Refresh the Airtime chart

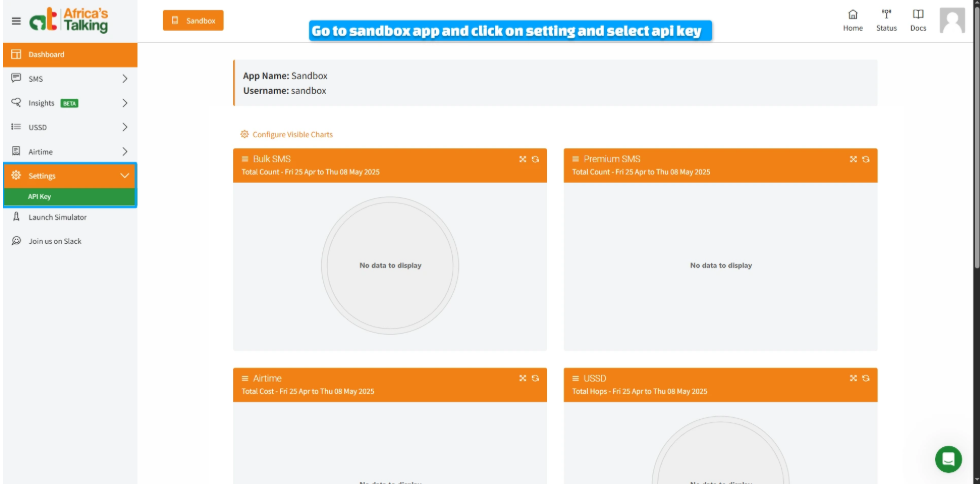point(536,378)
